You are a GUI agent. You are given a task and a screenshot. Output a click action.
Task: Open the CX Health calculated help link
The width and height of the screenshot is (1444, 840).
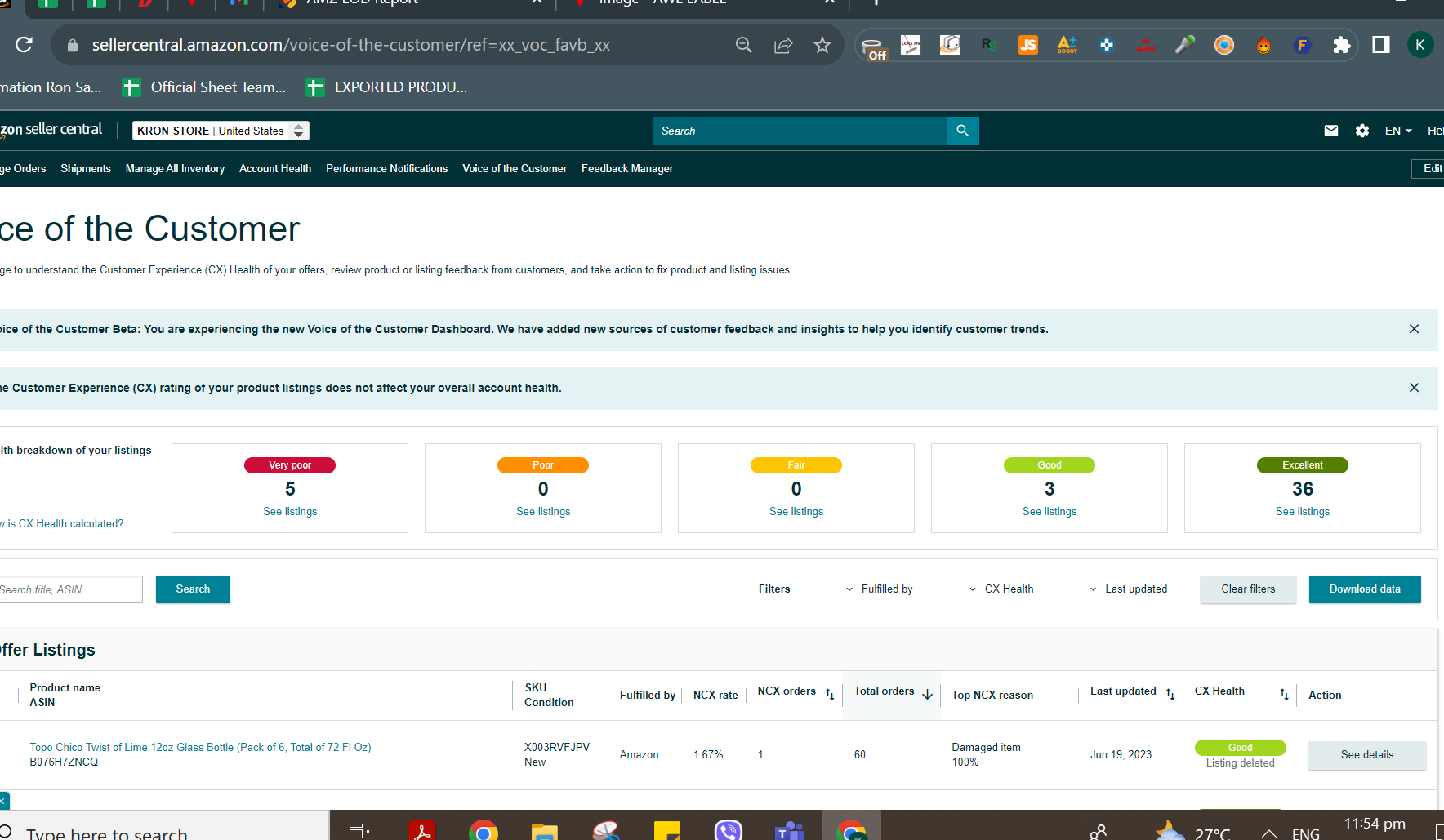pos(62,524)
